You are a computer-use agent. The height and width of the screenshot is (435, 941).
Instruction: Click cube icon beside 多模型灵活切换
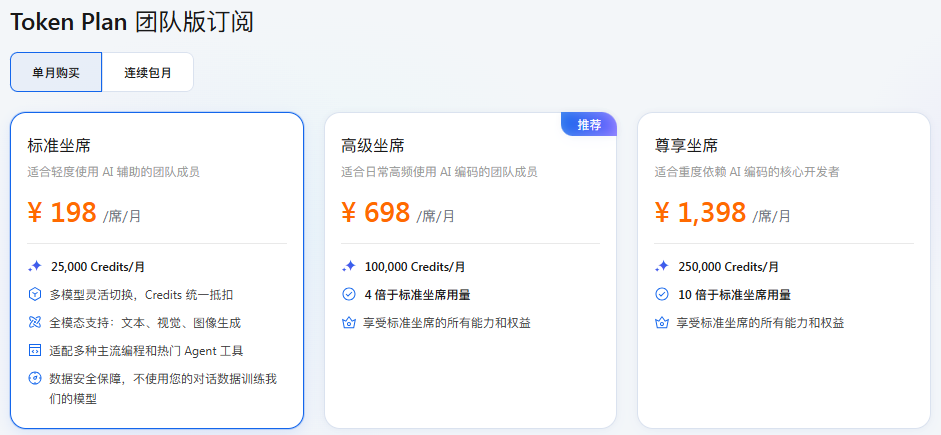coord(35,295)
